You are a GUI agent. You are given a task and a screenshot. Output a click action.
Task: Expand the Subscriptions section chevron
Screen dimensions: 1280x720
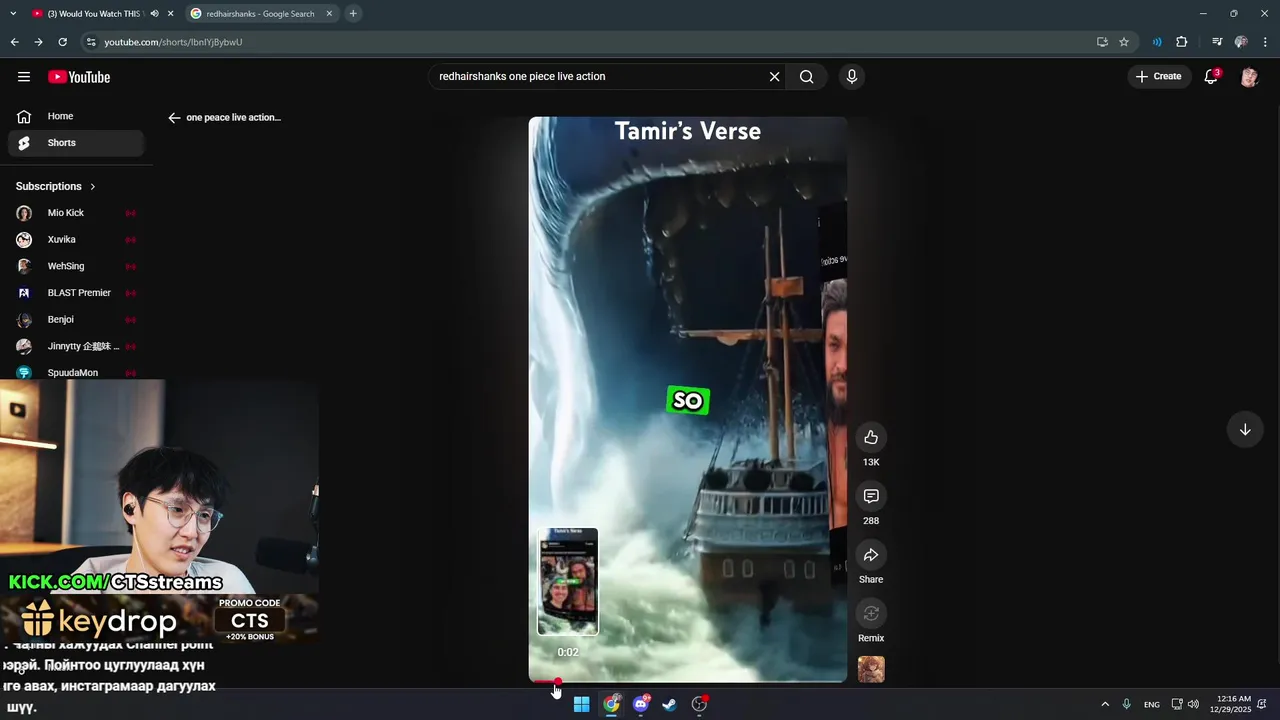(x=93, y=186)
